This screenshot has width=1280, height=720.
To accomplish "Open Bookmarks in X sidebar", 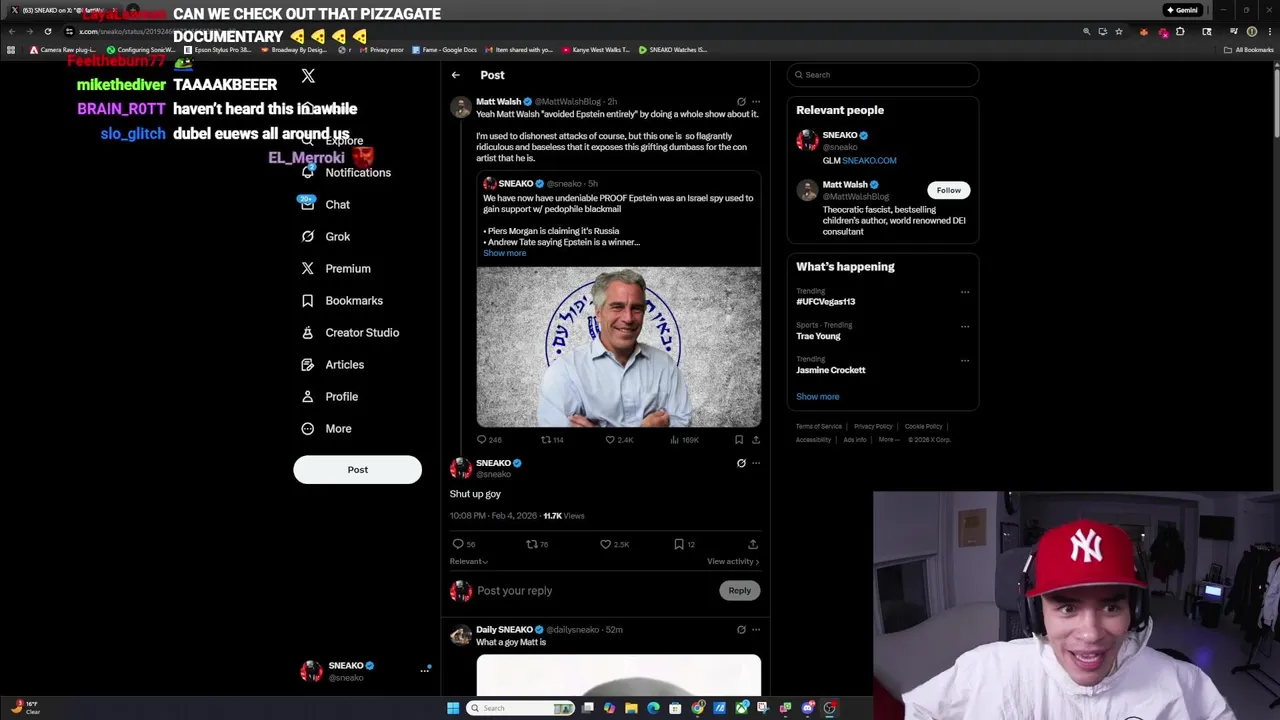I will tap(342, 300).
